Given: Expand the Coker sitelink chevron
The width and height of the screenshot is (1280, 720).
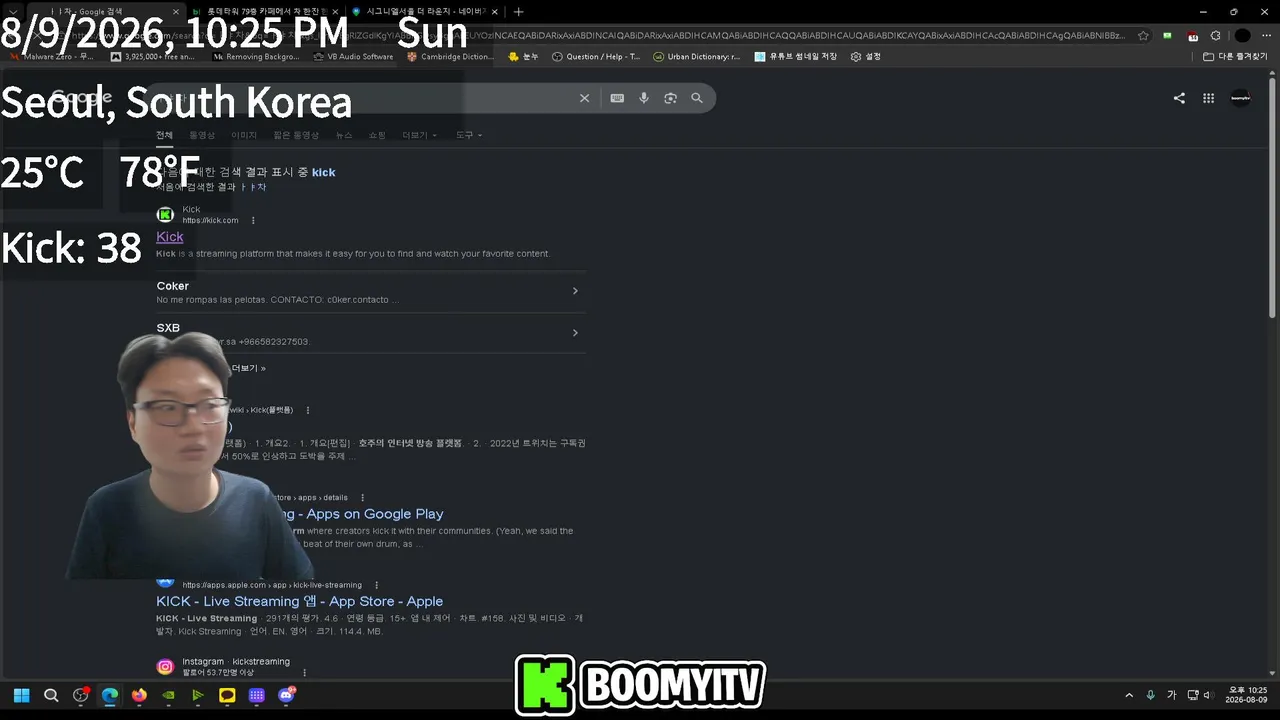Looking at the screenshot, I should (575, 291).
